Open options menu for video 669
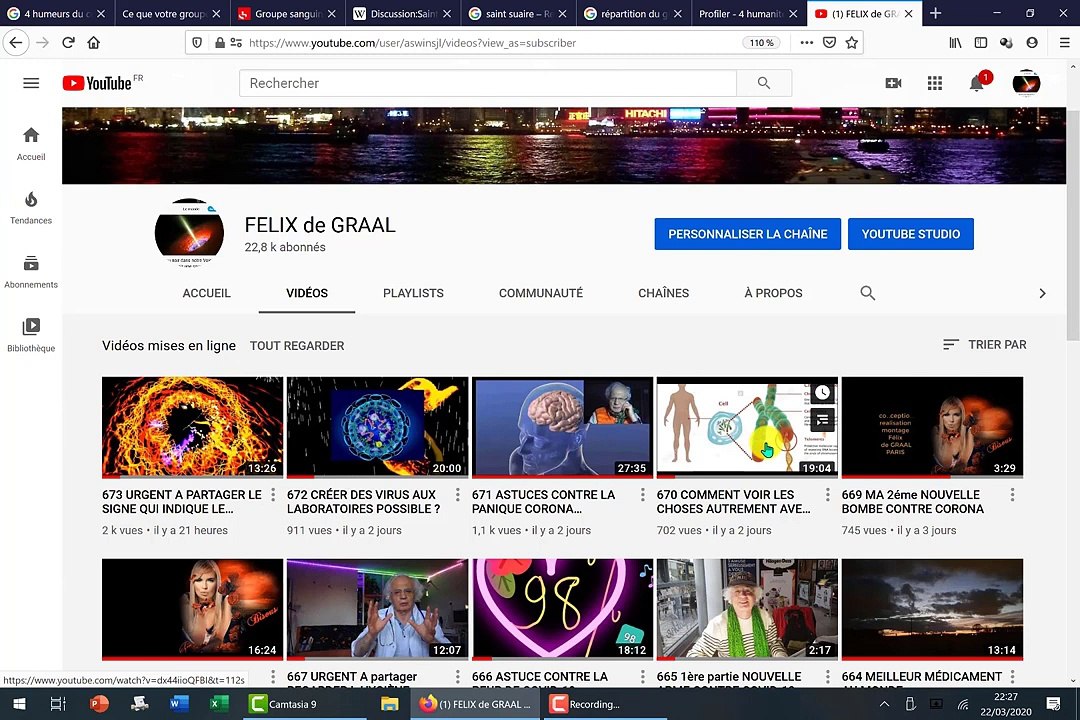Screen dimensions: 1080x720 [x=1012, y=495]
